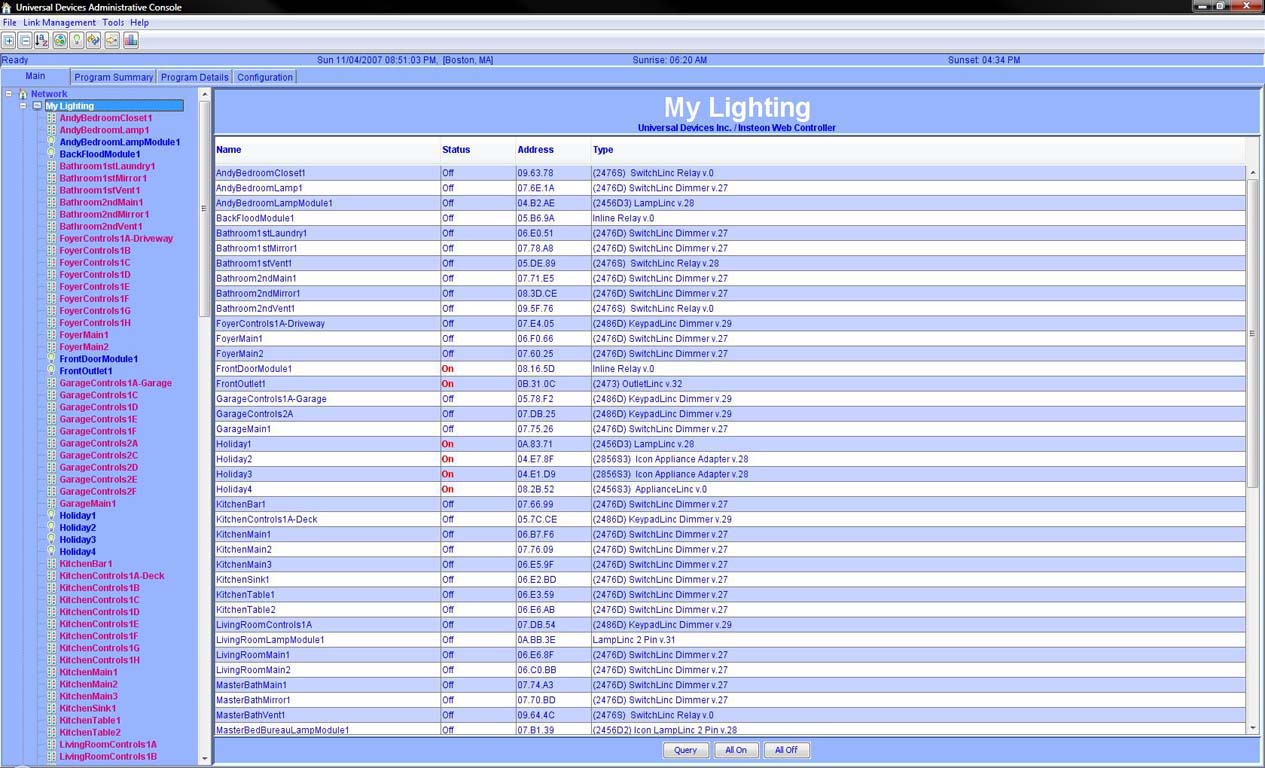
Task: Click the bulb icon beside BackFloodModule1
Action: coord(52,154)
